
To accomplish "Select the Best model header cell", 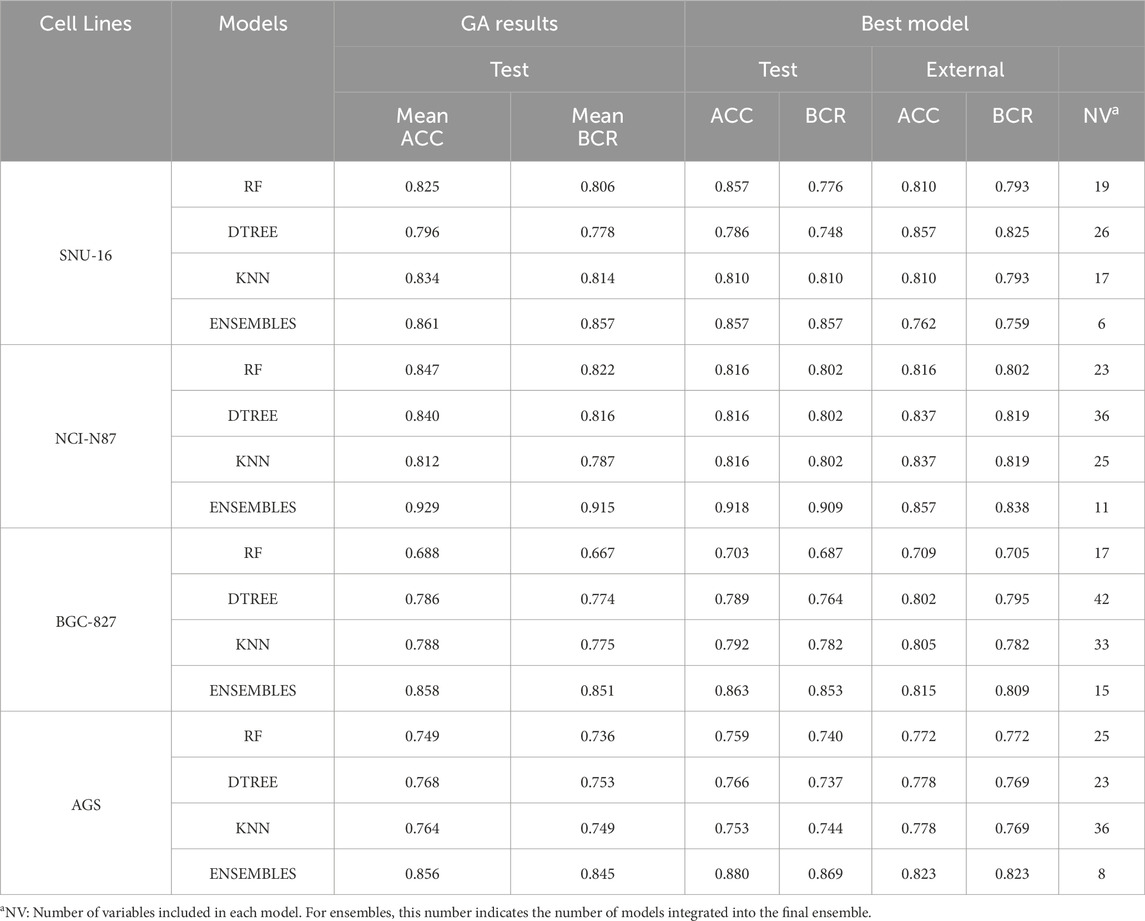I will [x=913, y=23].
